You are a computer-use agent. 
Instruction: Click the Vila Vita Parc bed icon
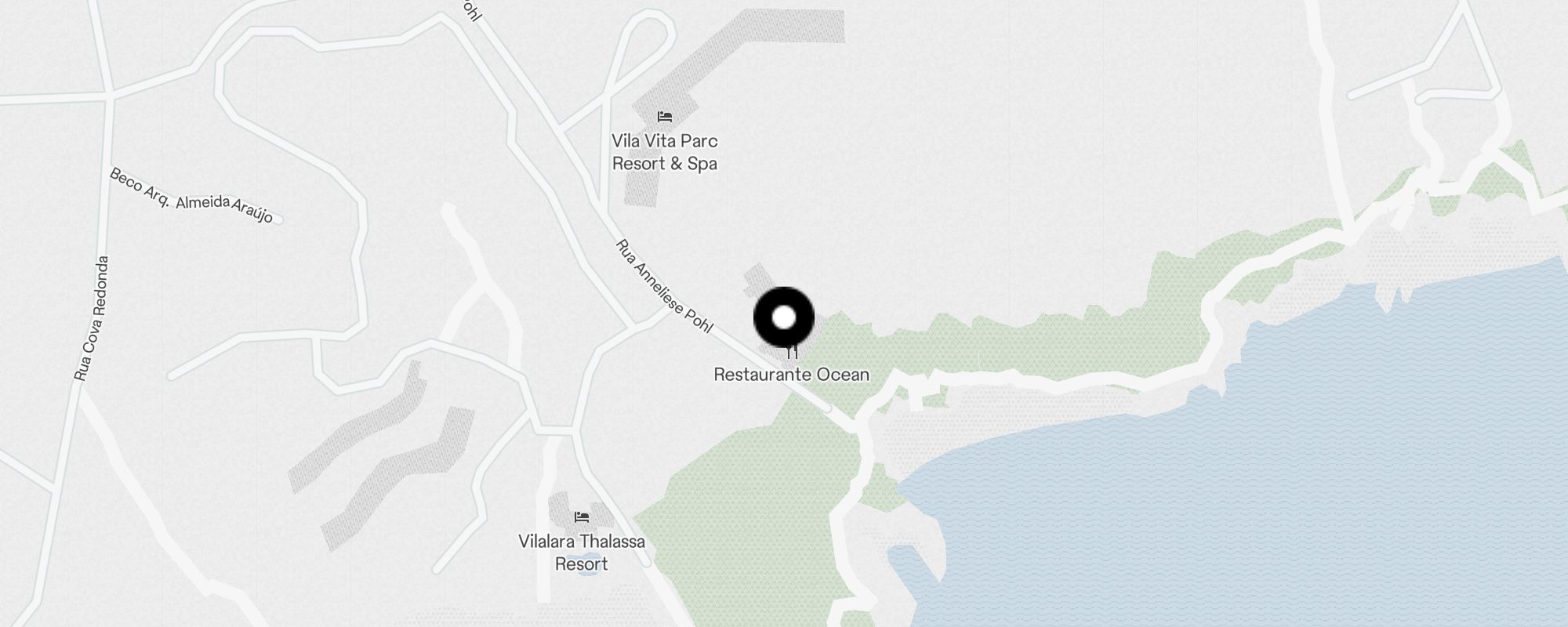click(665, 117)
